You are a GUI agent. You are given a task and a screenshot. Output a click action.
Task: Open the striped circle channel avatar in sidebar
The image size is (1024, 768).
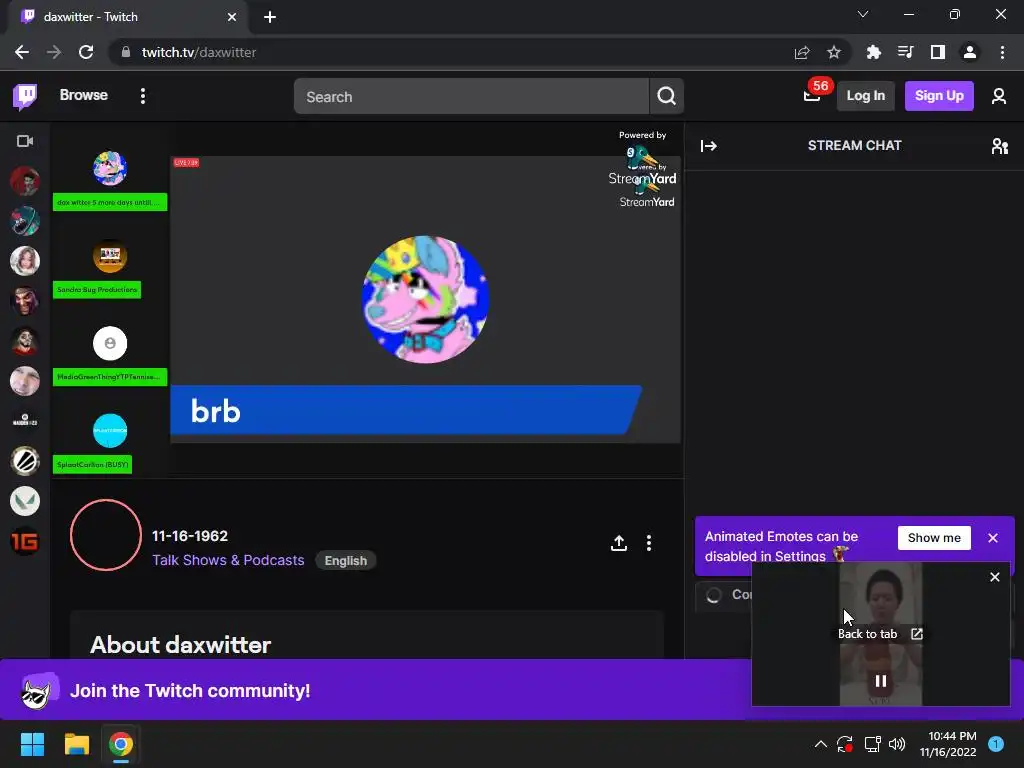(25, 461)
